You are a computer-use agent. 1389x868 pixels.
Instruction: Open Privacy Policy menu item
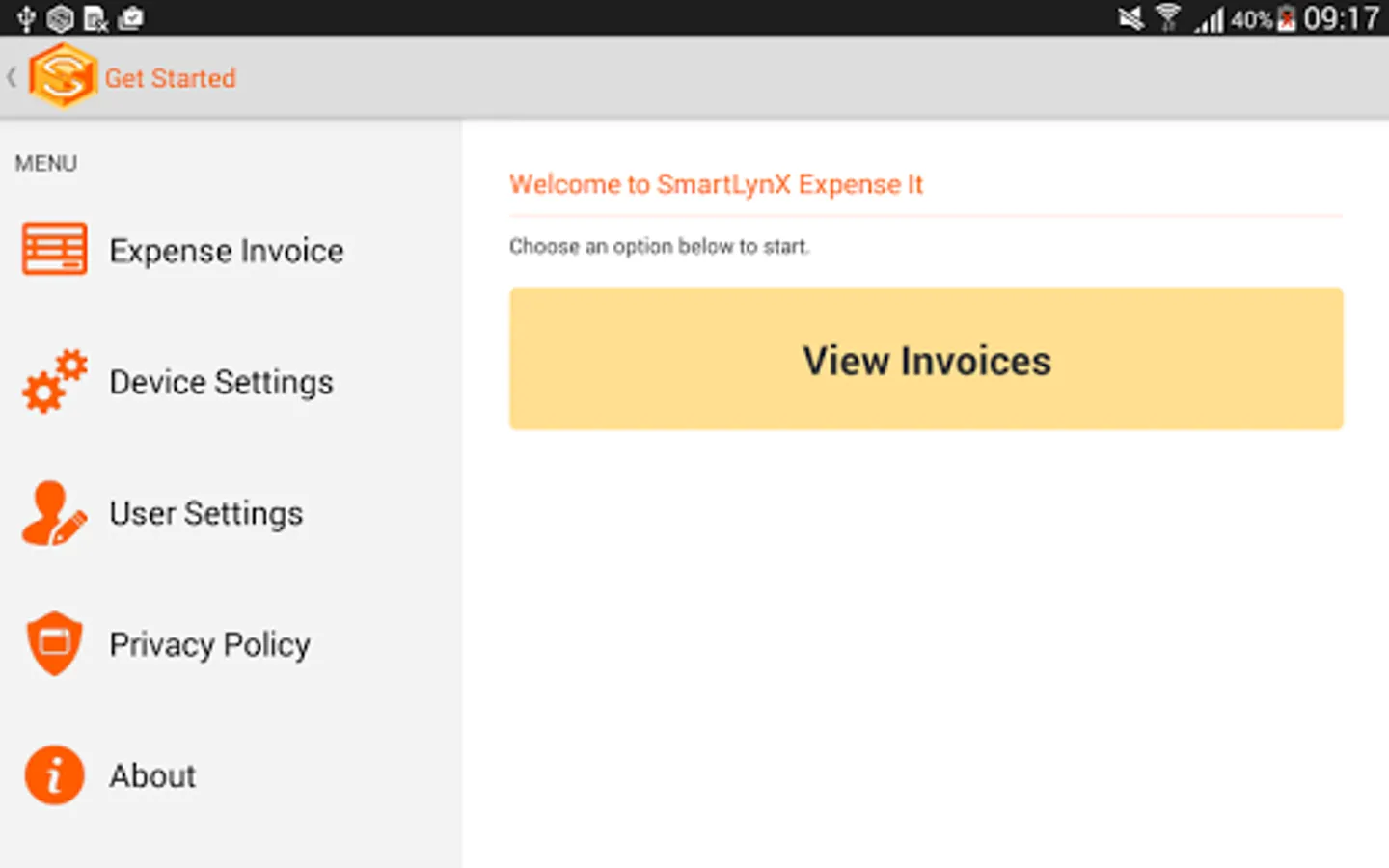coord(231,643)
